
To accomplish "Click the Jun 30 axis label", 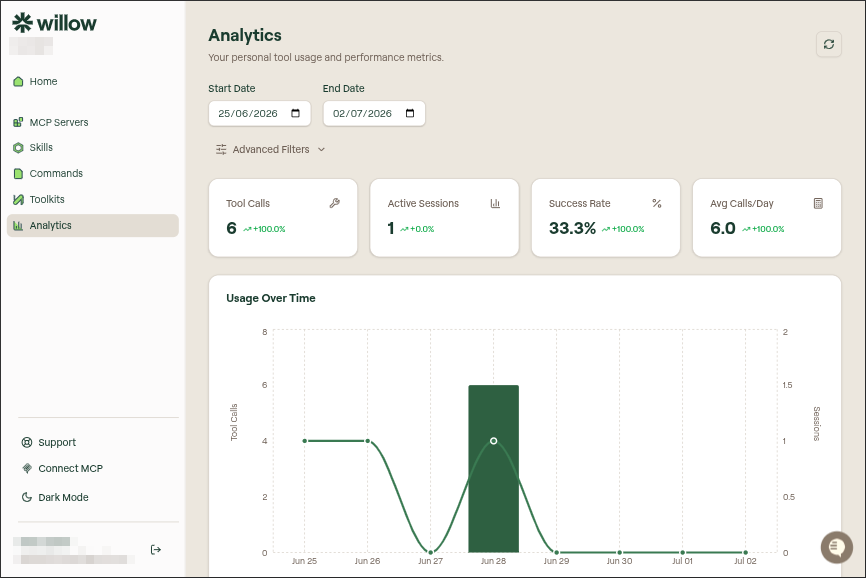I will pos(619,561).
